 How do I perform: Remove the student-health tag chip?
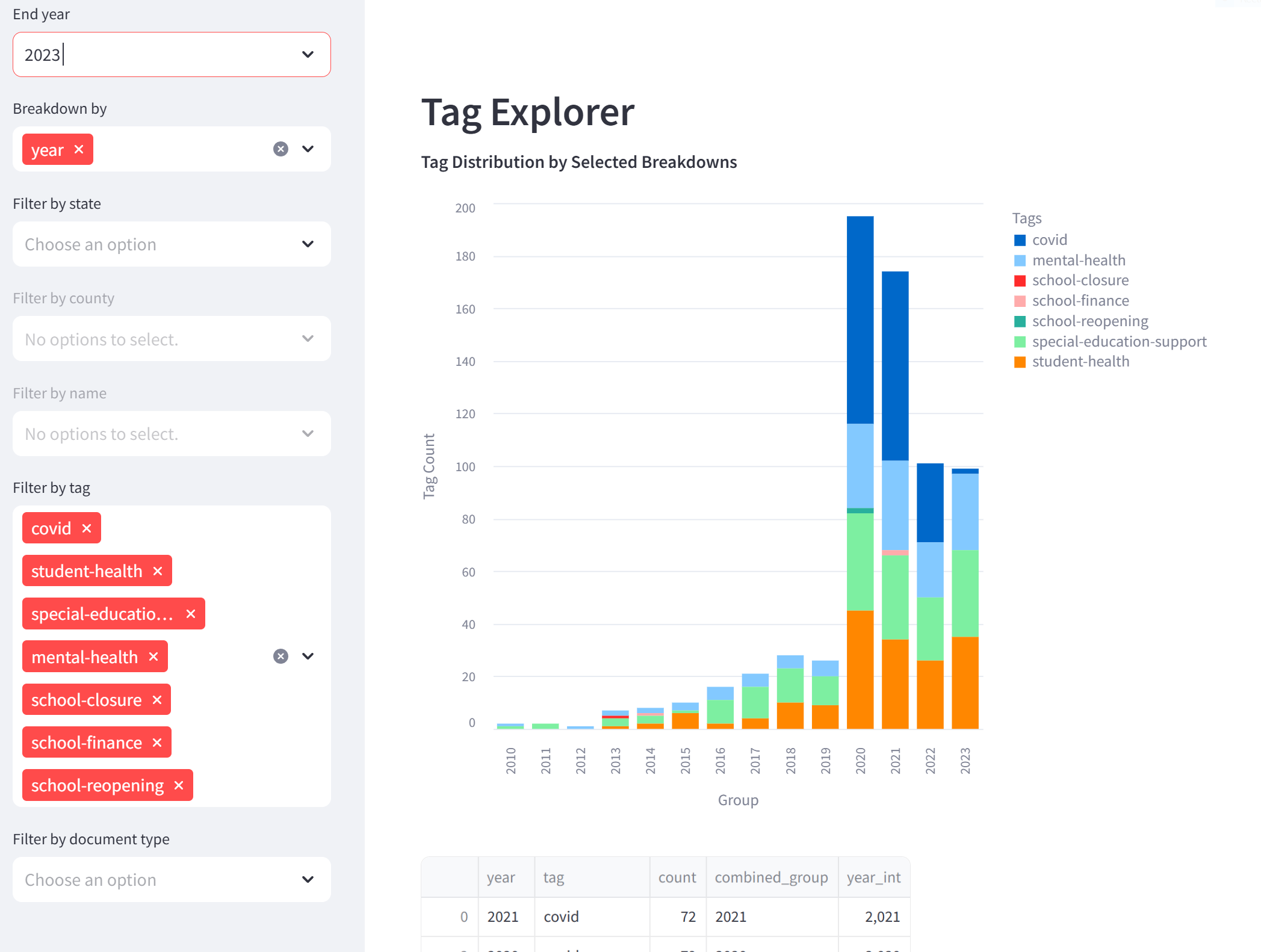pyautogui.click(x=158, y=571)
